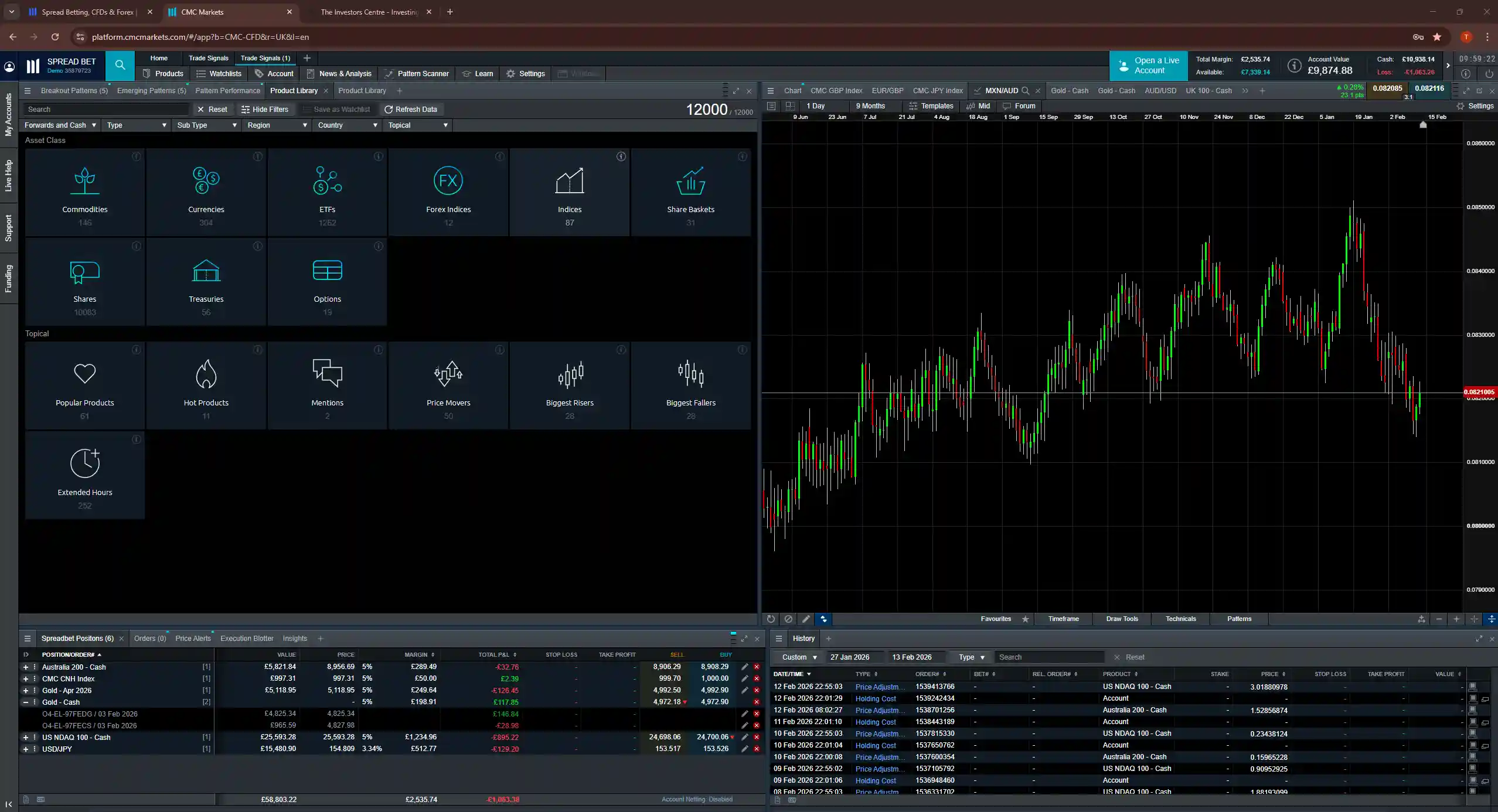Open the Pattern Scanner tool
Image resolution: width=1498 pixels, height=812 pixels.
pyautogui.click(x=416, y=73)
